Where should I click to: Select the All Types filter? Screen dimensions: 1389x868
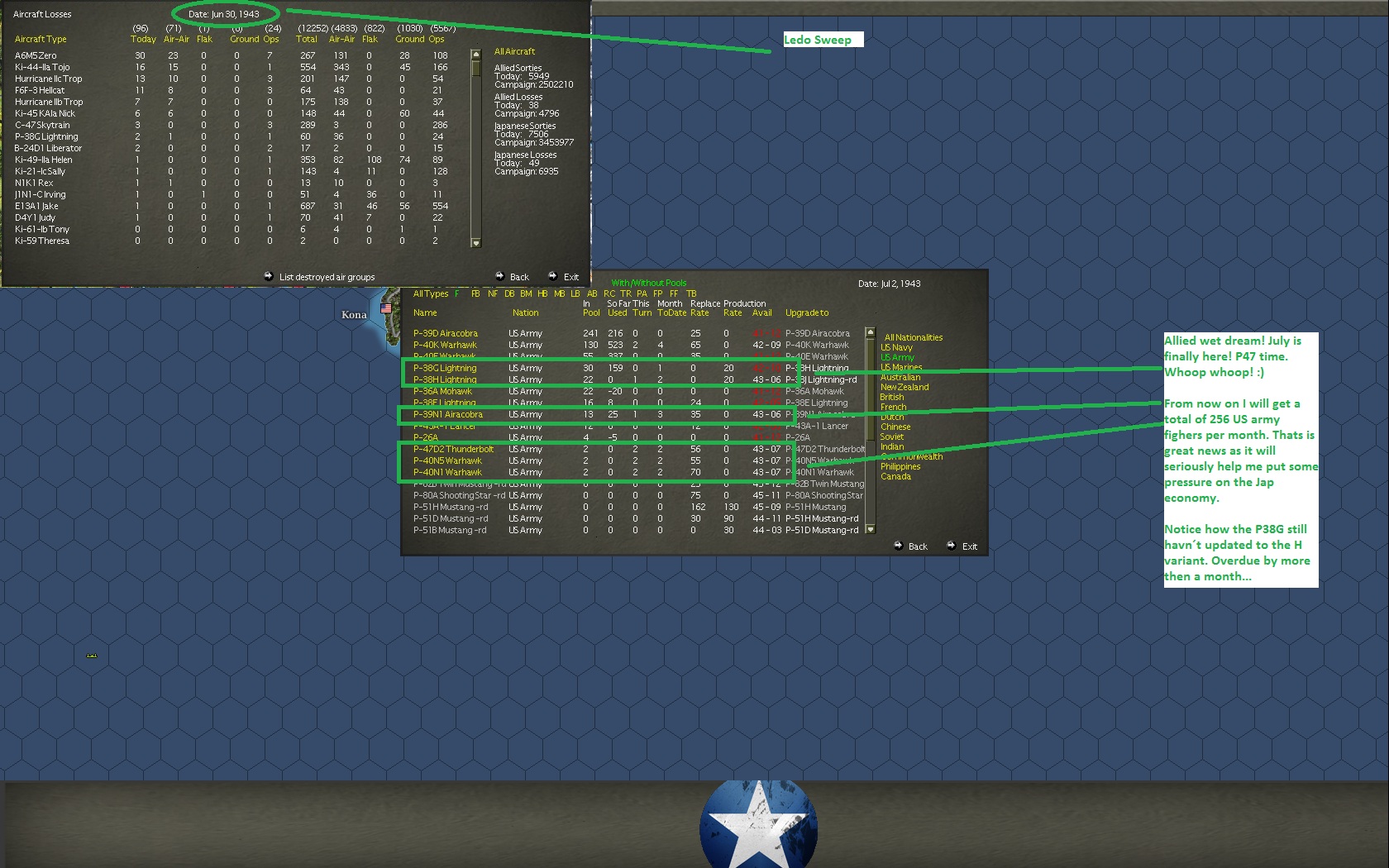pyautogui.click(x=431, y=293)
